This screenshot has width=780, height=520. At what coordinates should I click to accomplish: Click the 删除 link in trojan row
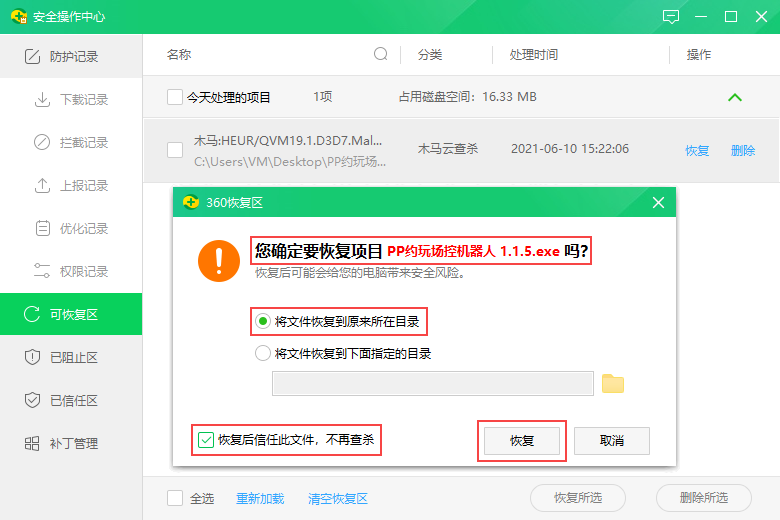point(743,150)
